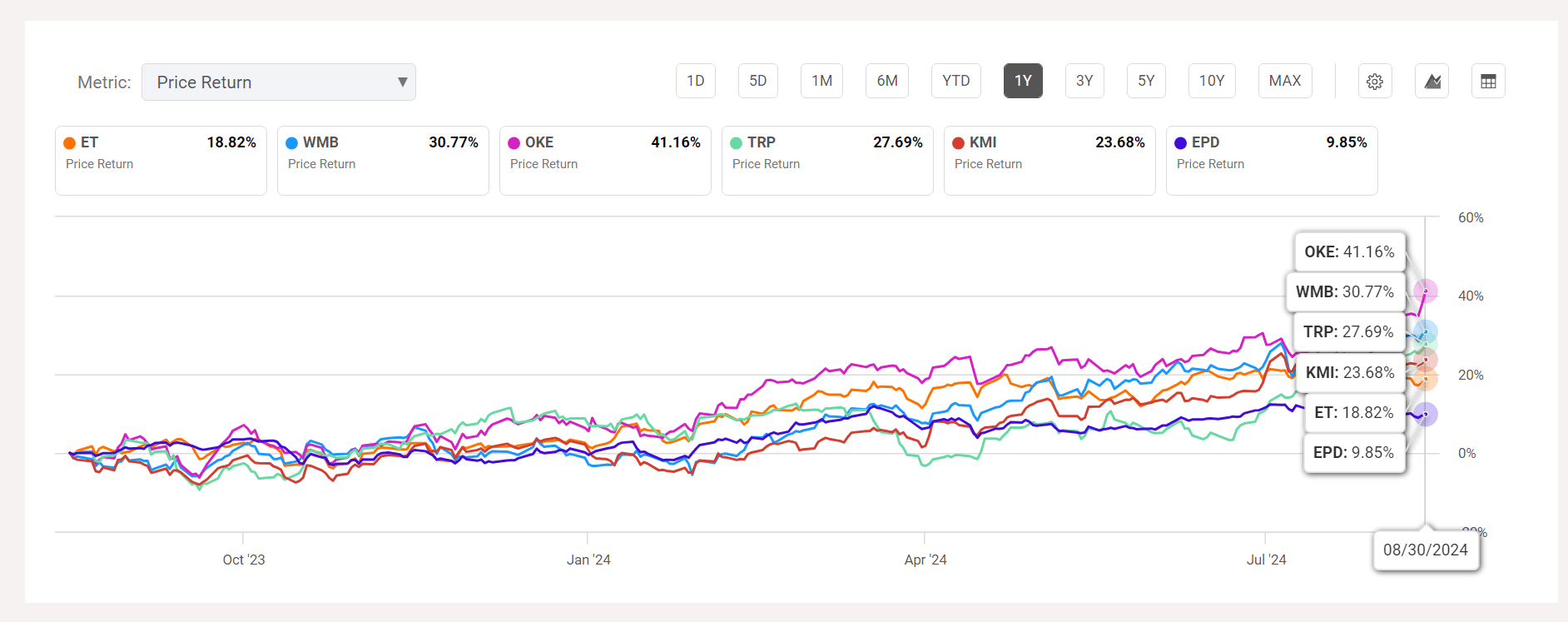This screenshot has width=1568, height=622.
Task: Choose the 6M time period
Action: coord(886,81)
